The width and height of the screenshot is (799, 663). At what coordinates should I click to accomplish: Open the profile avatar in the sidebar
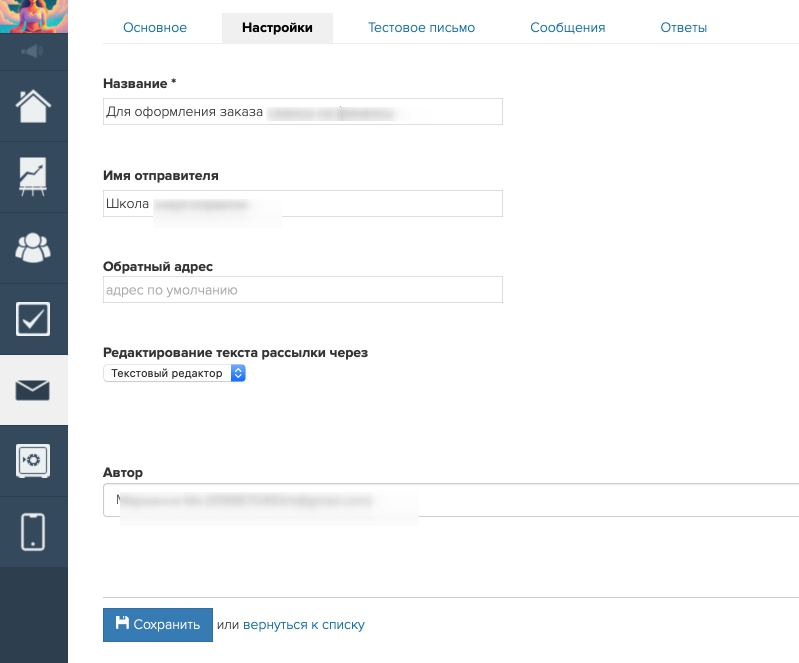33,16
